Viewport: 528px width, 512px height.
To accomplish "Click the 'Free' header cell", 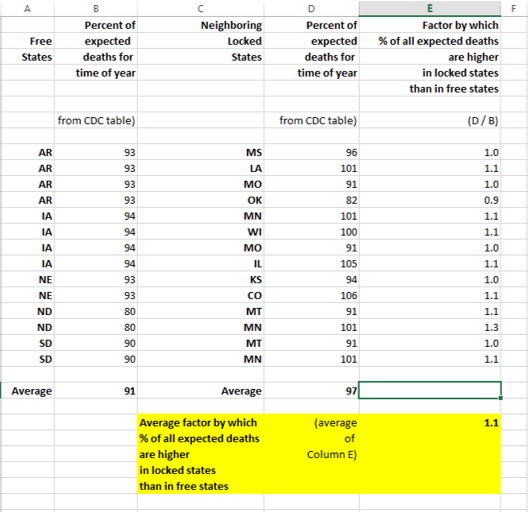I will tap(28, 41).
